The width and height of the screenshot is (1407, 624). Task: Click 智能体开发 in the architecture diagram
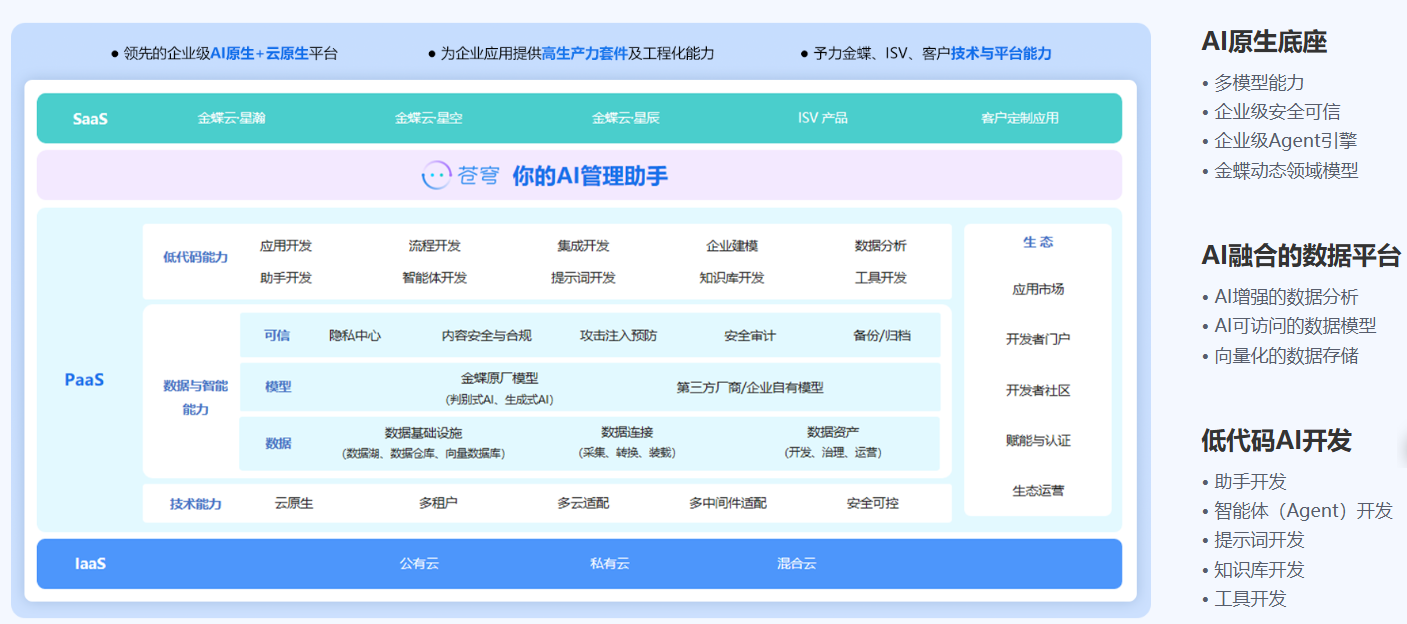point(435,278)
